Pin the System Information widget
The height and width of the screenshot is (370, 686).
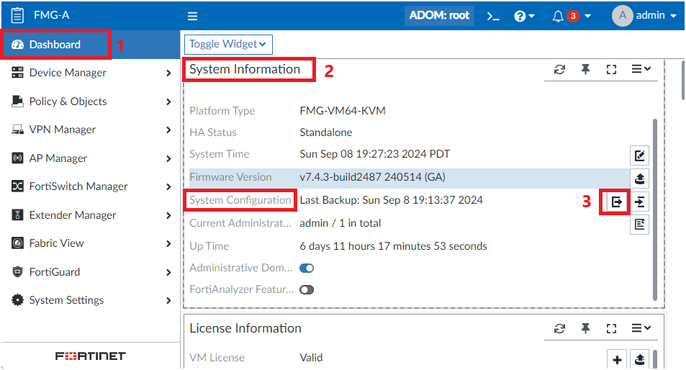[x=585, y=69]
